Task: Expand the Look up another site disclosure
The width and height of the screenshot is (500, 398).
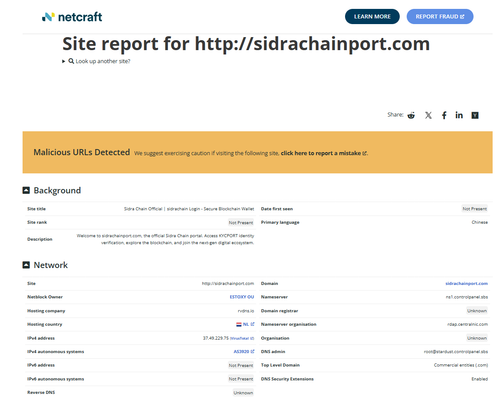Action: [x=96, y=61]
